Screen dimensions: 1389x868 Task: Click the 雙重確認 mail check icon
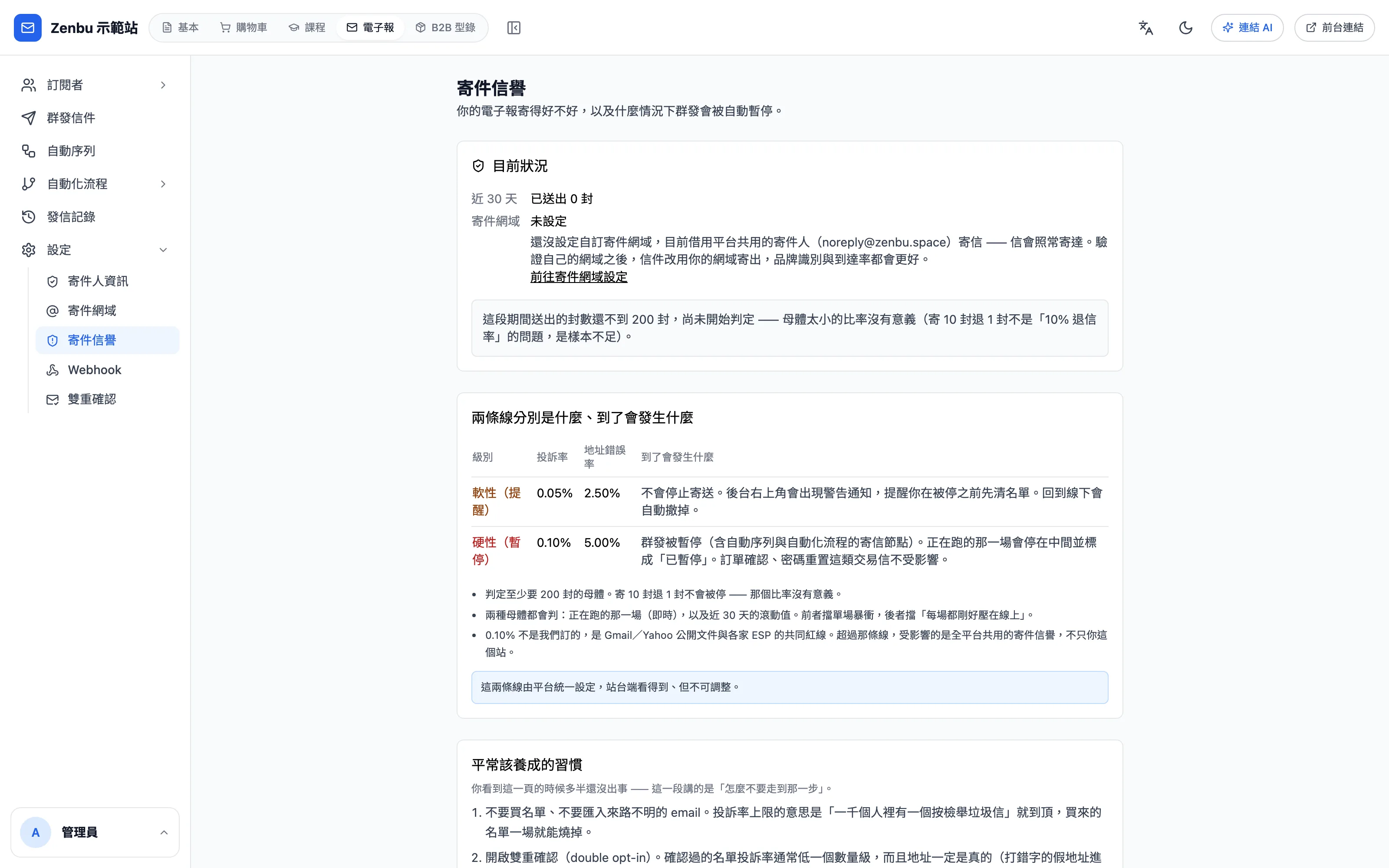coord(53,400)
